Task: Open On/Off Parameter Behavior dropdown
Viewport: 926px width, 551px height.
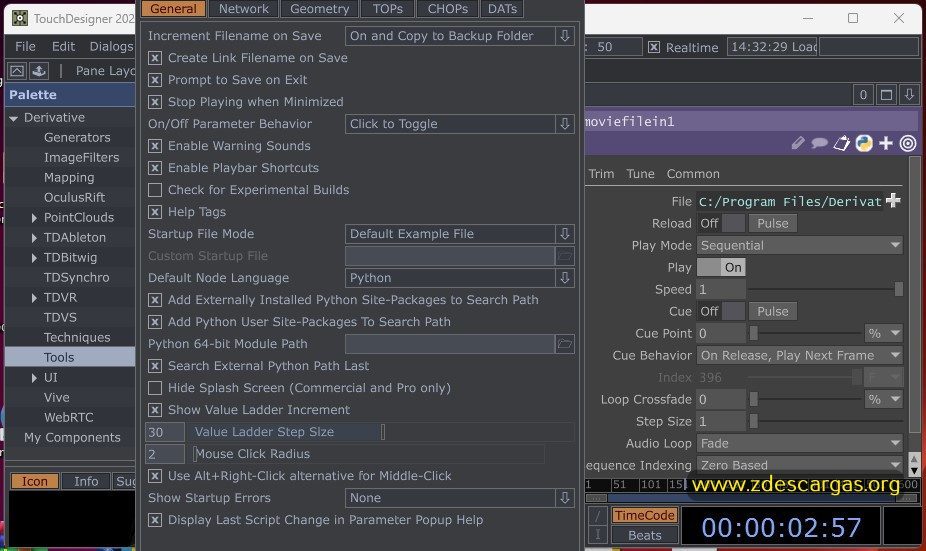Action: click(459, 123)
